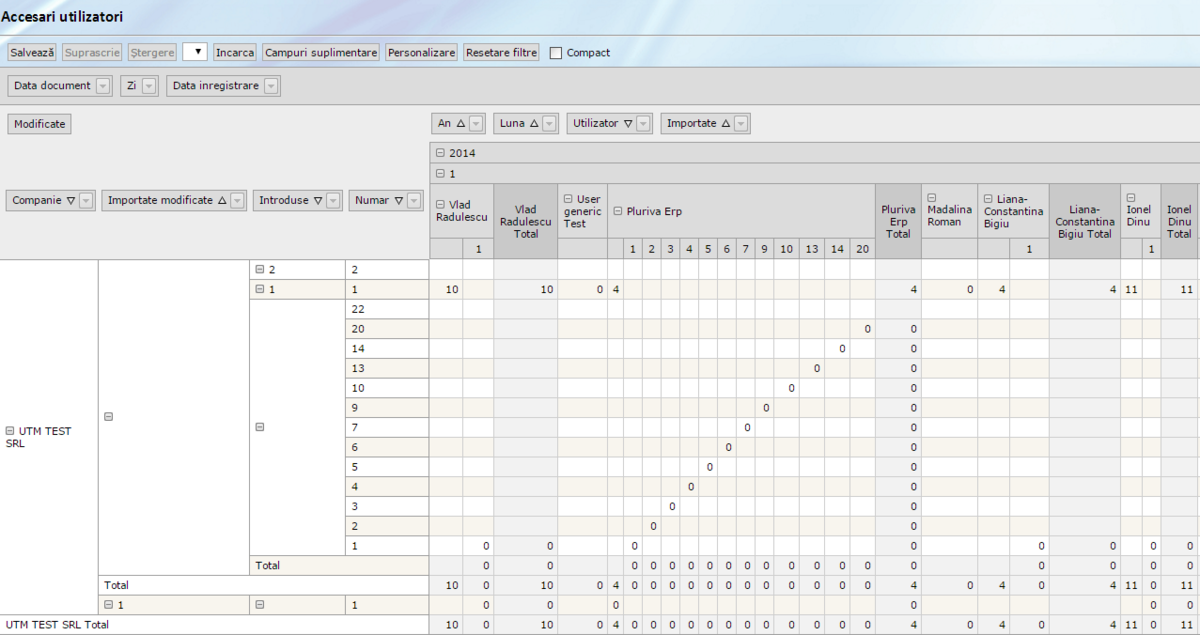This screenshot has width=1200, height=635.
Task: Click the Salvează button
Action: click(32, 52)
